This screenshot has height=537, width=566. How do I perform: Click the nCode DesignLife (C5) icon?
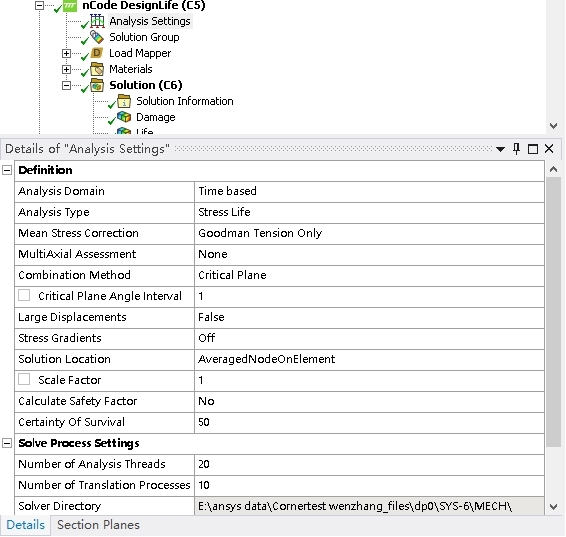[x=70, y=5]
